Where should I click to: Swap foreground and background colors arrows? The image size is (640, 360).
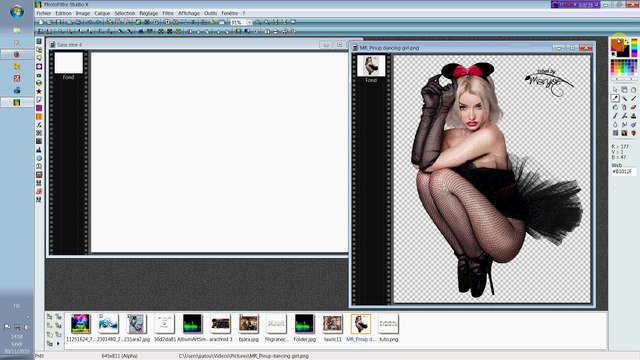tap(627, 41)
